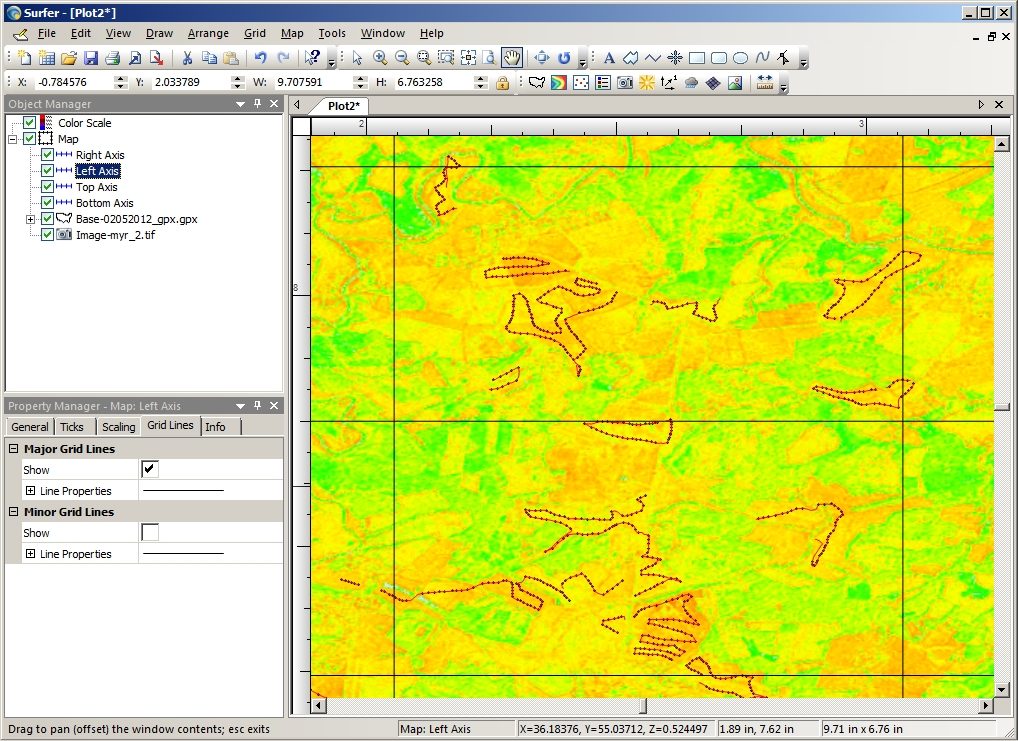Click the Zoom In magnifier icon
This screenshot has width=1018, height=741.
pos(380,58)
